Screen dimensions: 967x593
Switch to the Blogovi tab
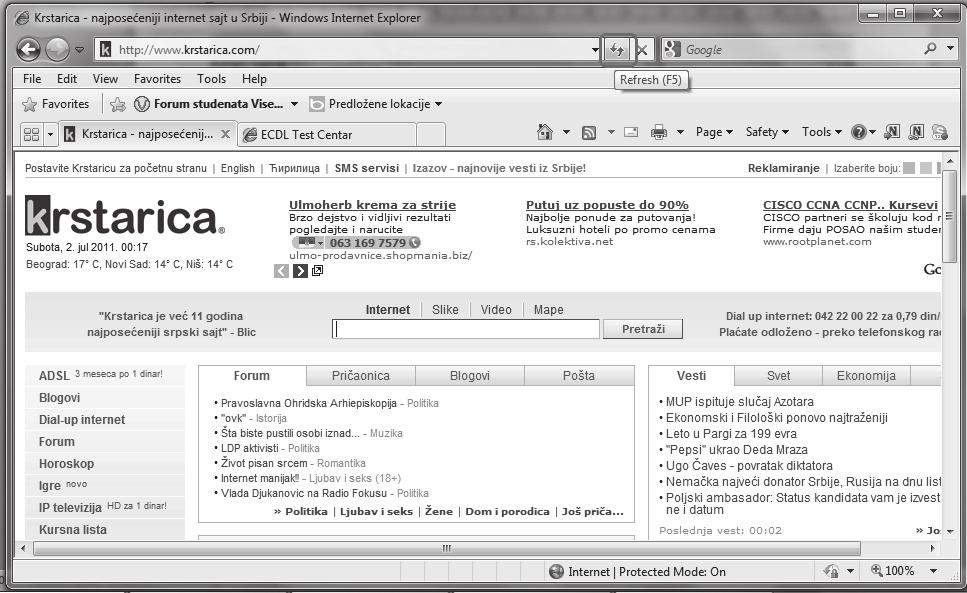coord(470,376)
